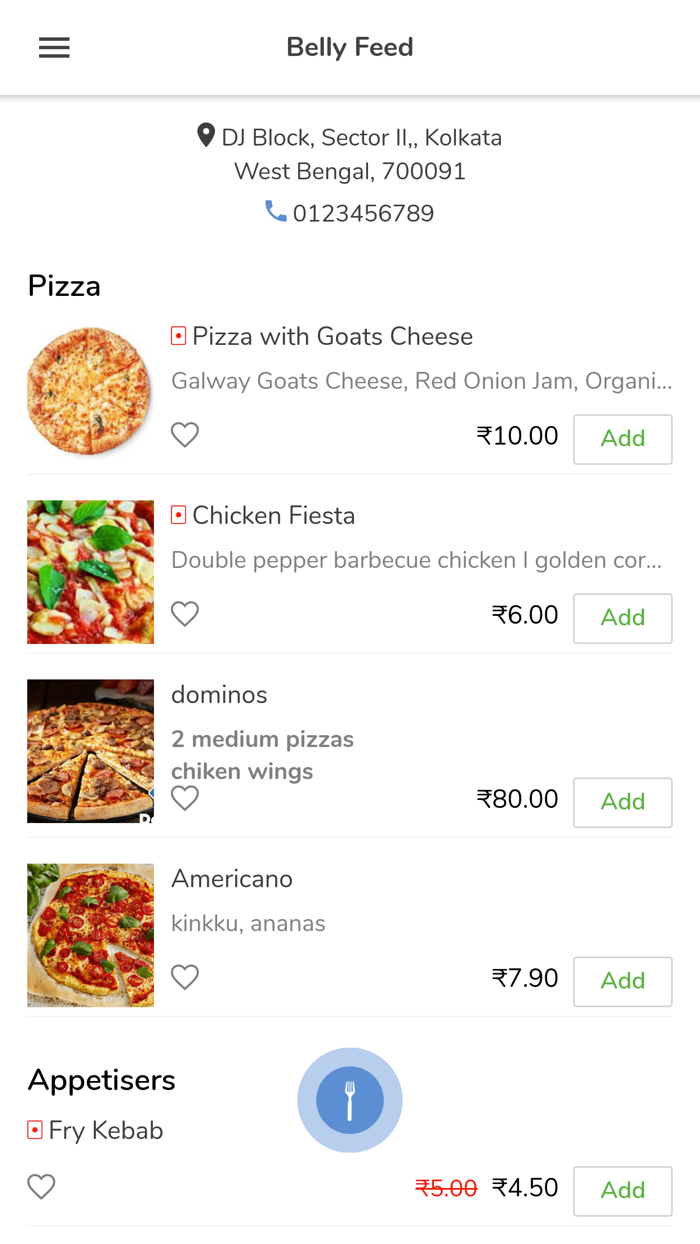Mark dominos as favorite with heart
The height and width of the screenshot is (1244, 700).
click(x=185, y=798)
